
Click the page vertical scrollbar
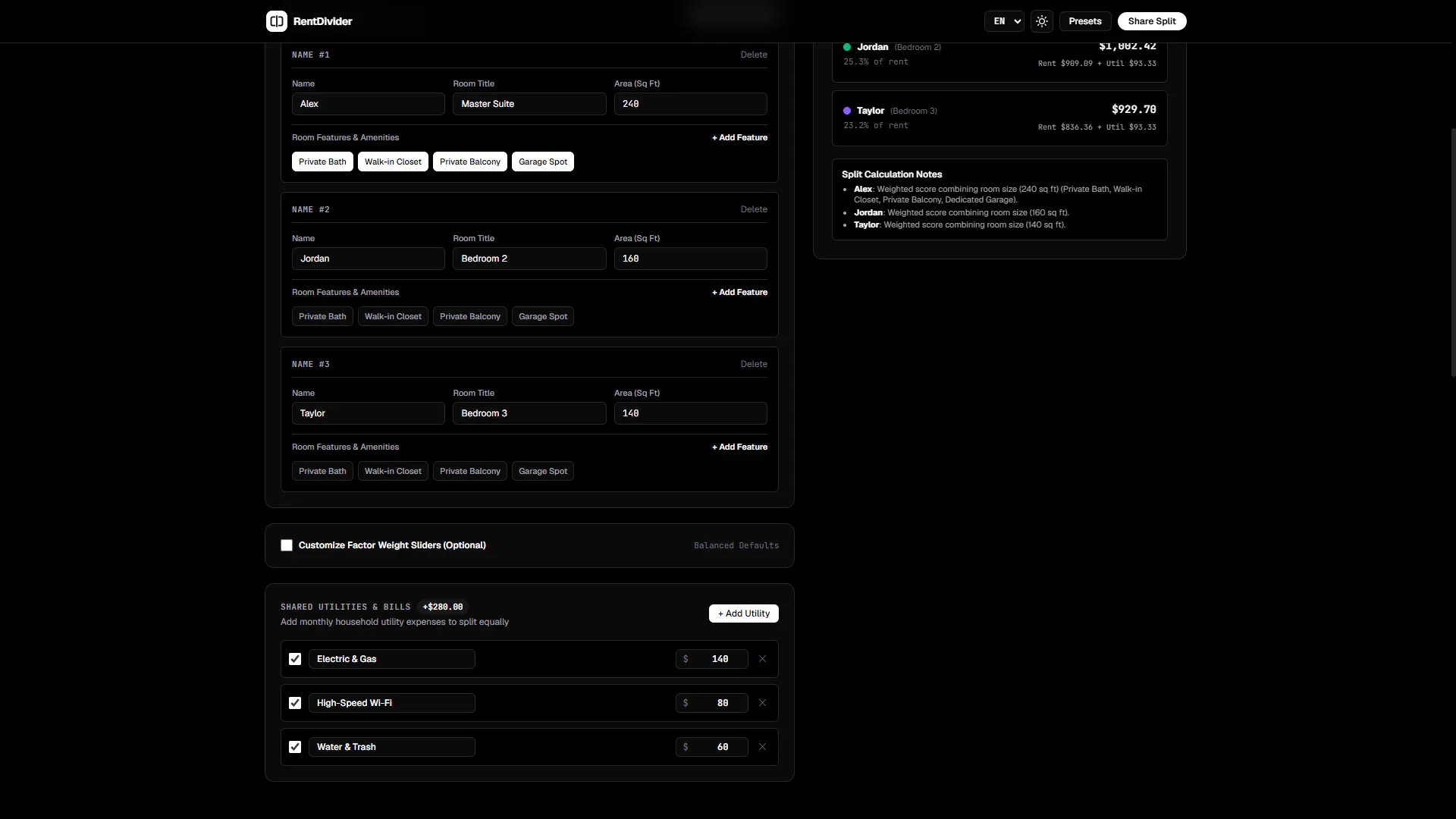(1453, 253)
